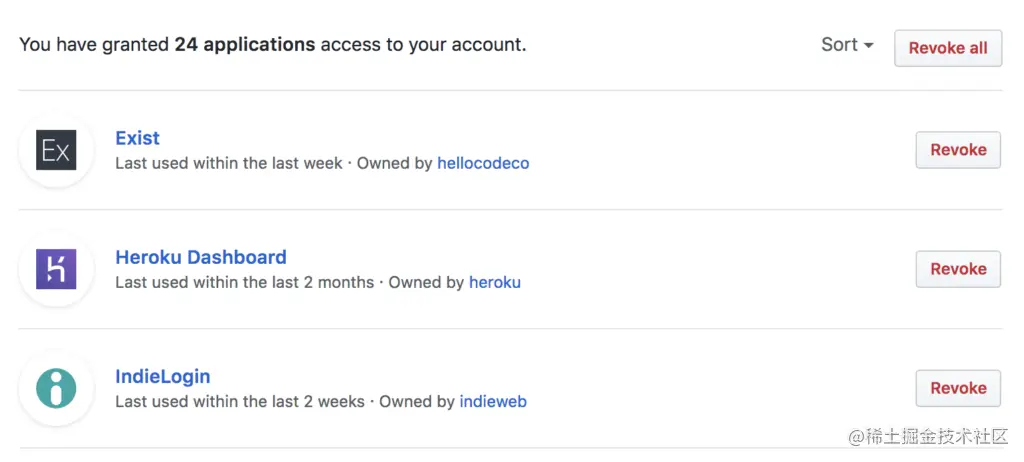
Task: Revoke access for the Exist application
Action: click(958, 150)
